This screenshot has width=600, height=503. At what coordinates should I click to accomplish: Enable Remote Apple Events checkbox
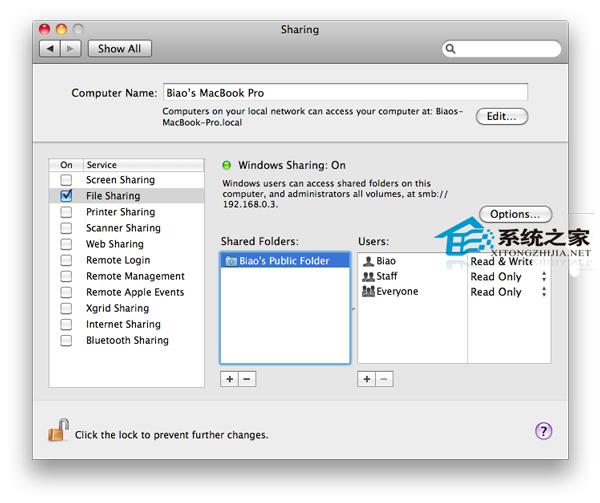66,292
